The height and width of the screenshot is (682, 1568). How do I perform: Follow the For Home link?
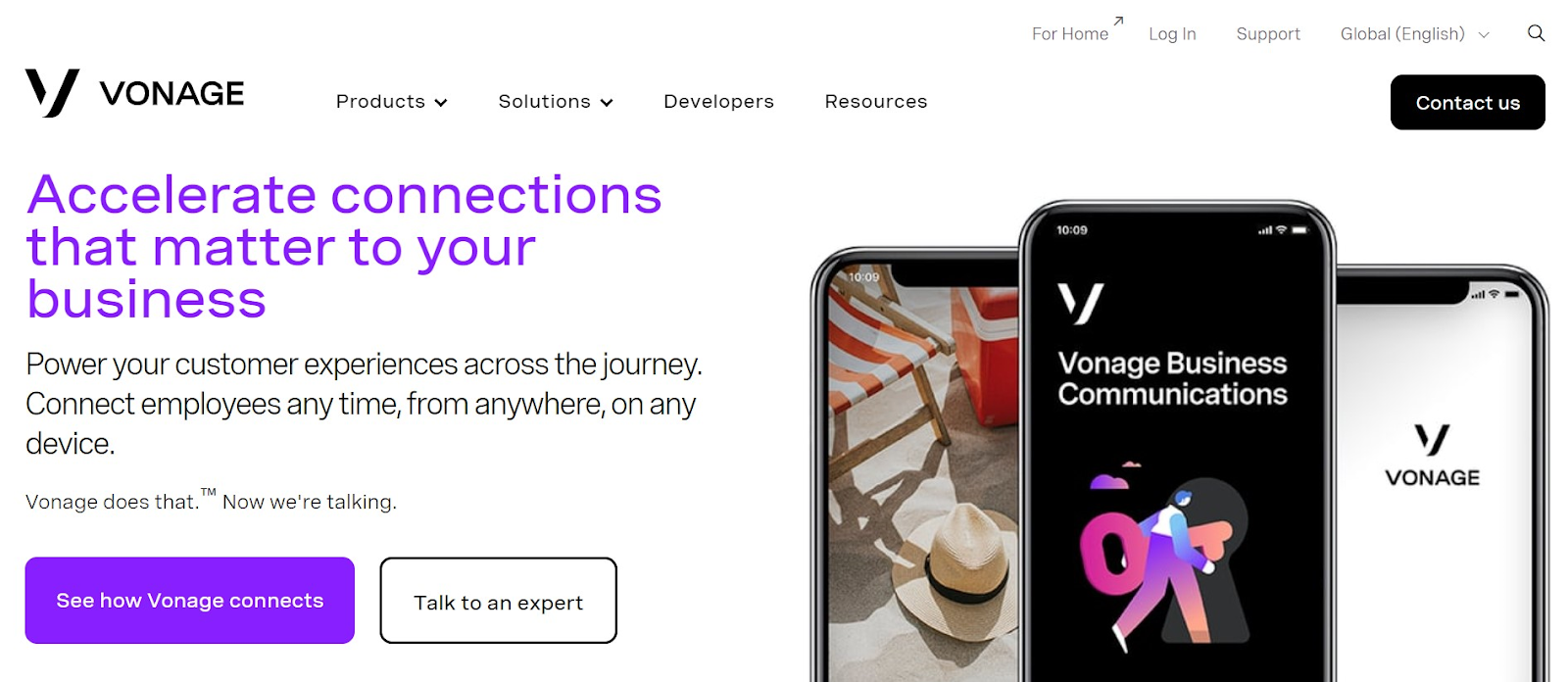coord(1070,34)
